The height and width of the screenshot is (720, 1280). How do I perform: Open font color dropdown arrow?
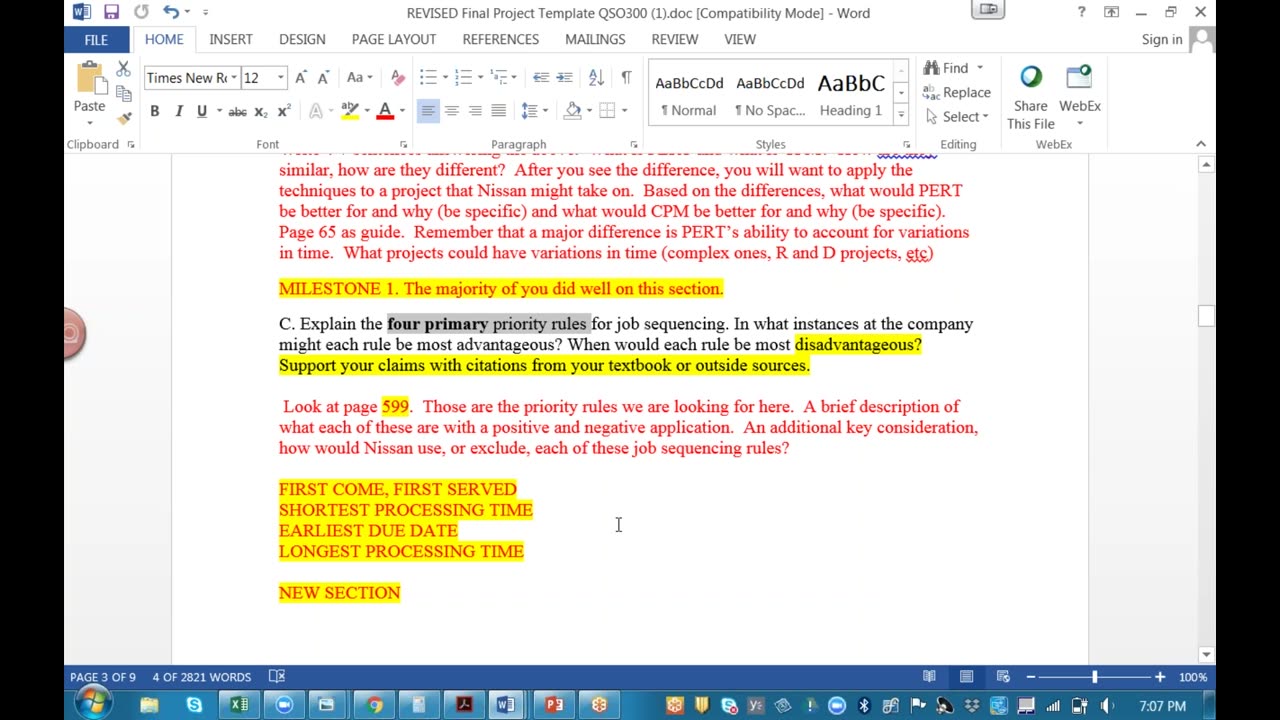(x=402, y=111)
